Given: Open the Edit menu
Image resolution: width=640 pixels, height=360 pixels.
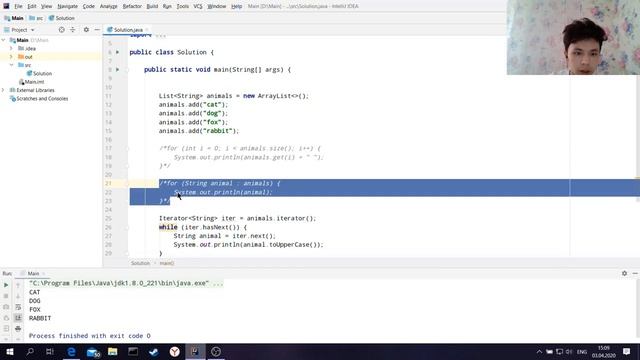Looking at the screenshot, I should coord(32,6).
